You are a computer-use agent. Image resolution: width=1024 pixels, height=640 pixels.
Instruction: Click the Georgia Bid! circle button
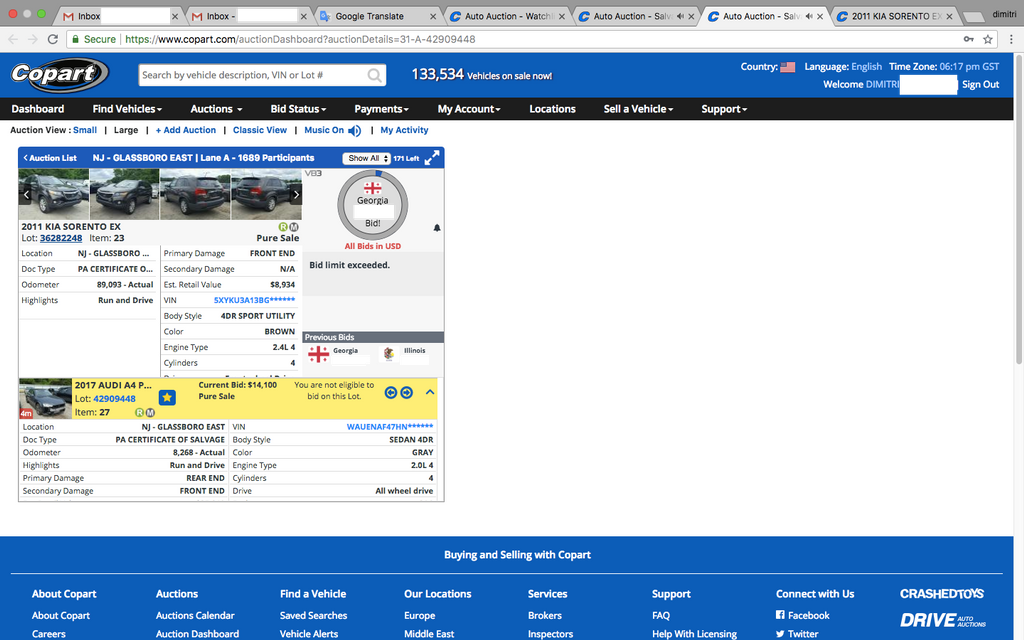(x=373, y=205)
